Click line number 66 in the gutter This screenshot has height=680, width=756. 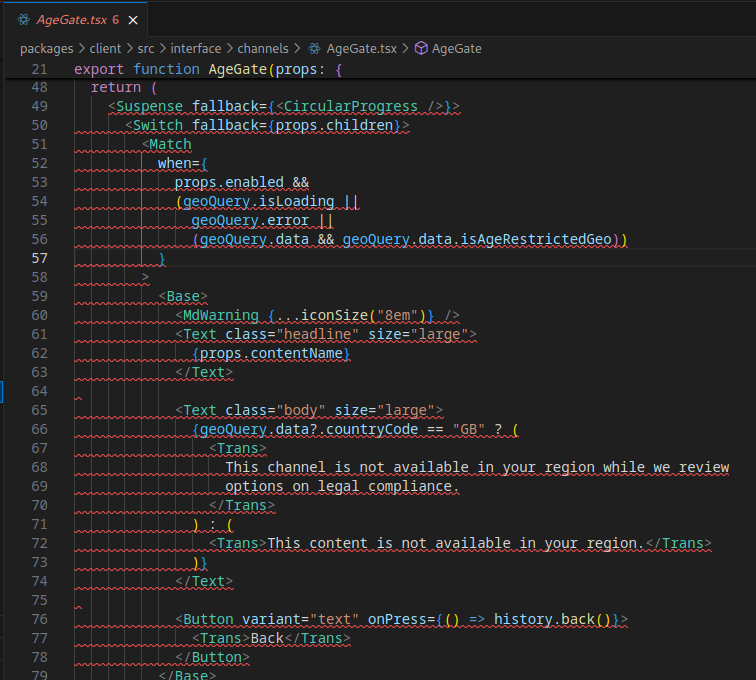[39, 429]
